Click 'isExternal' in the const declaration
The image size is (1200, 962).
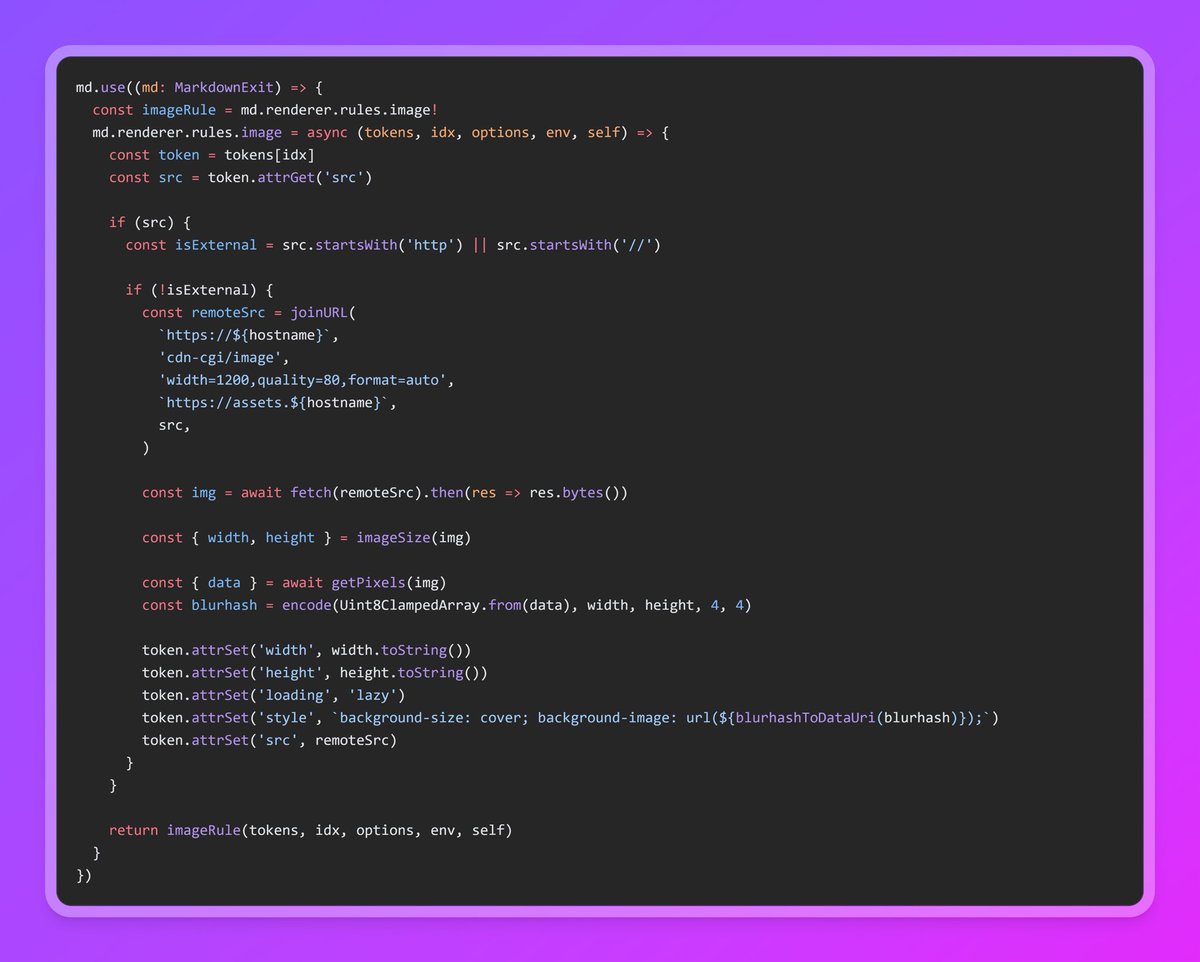216,245
